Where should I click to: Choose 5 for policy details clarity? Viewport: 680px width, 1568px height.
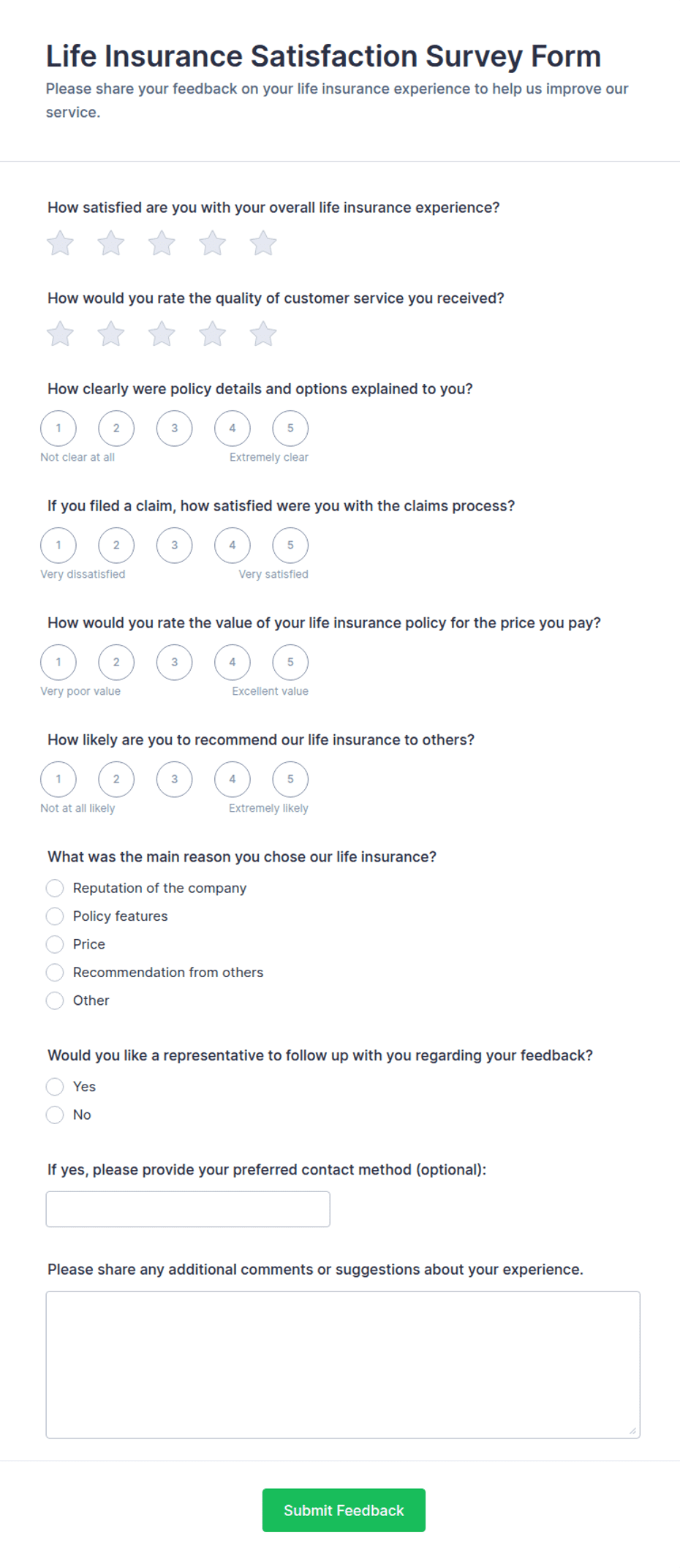coord(290,429)
